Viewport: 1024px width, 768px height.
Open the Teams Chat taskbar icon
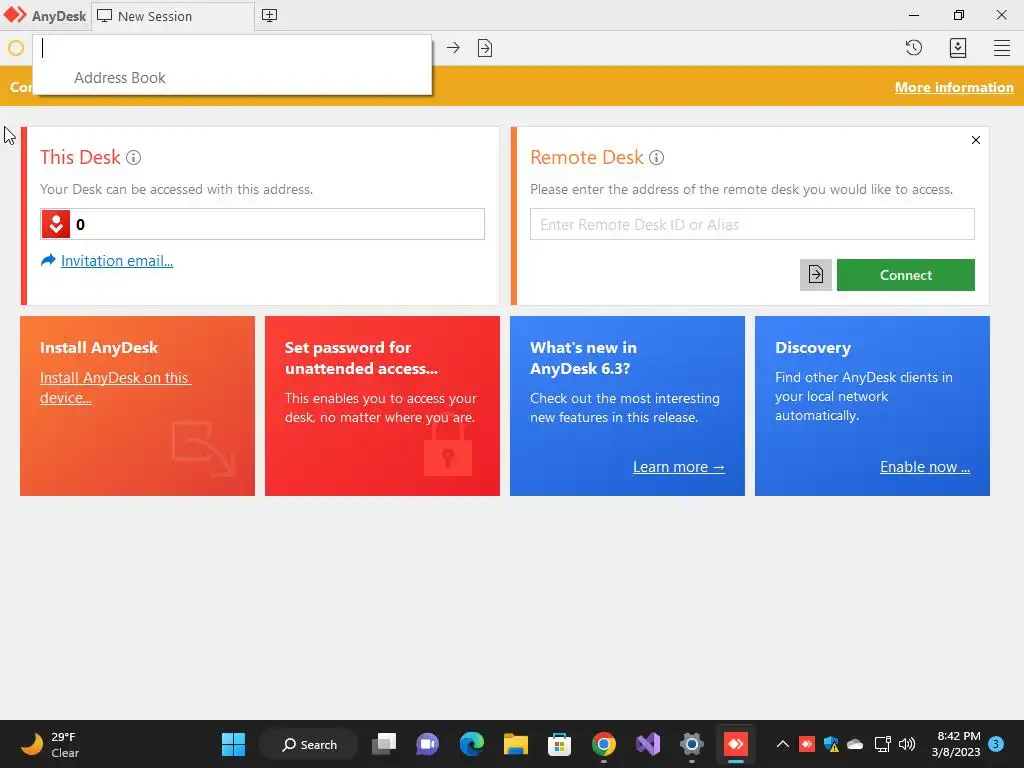tap(427, 744)
